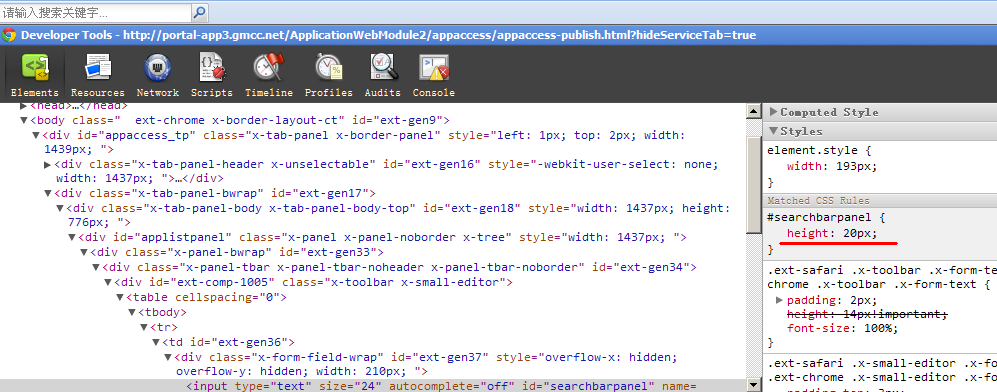
Task: Collapse the tr node
Action: pos(144,327)
